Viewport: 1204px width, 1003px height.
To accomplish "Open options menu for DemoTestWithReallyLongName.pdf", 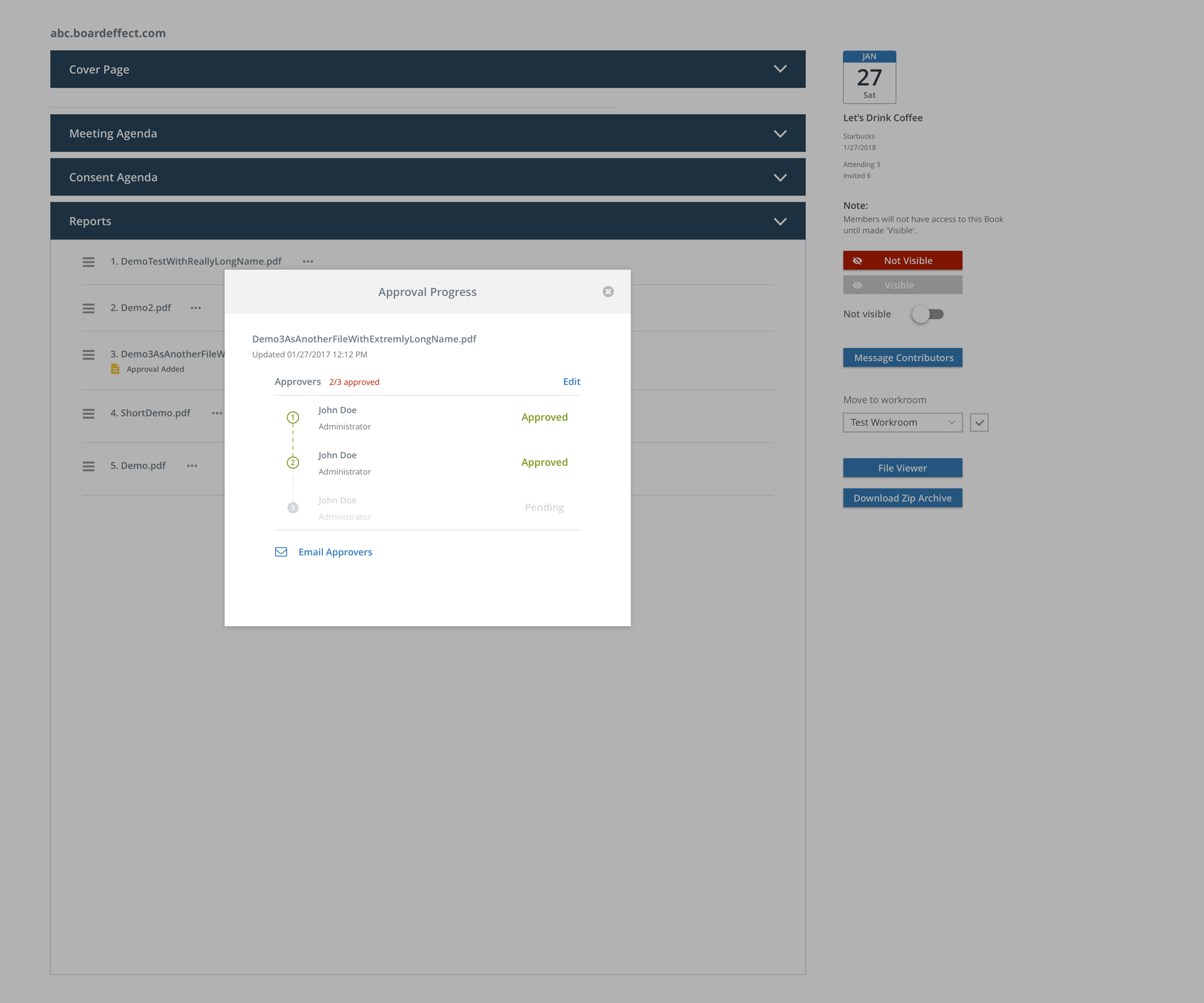I will point(308,261).
